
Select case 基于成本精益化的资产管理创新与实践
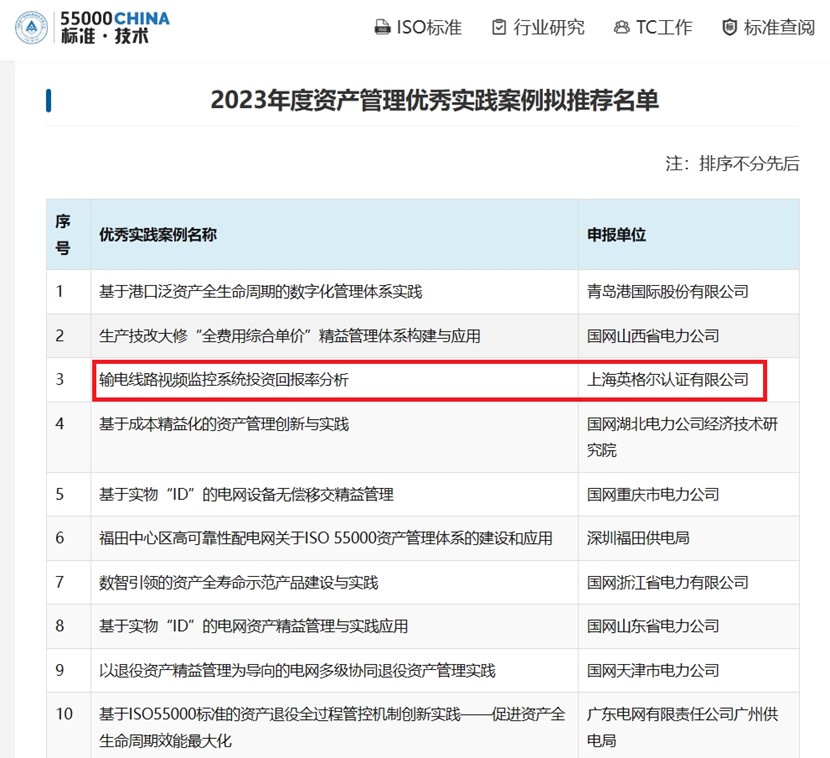[x=224, y=424]
